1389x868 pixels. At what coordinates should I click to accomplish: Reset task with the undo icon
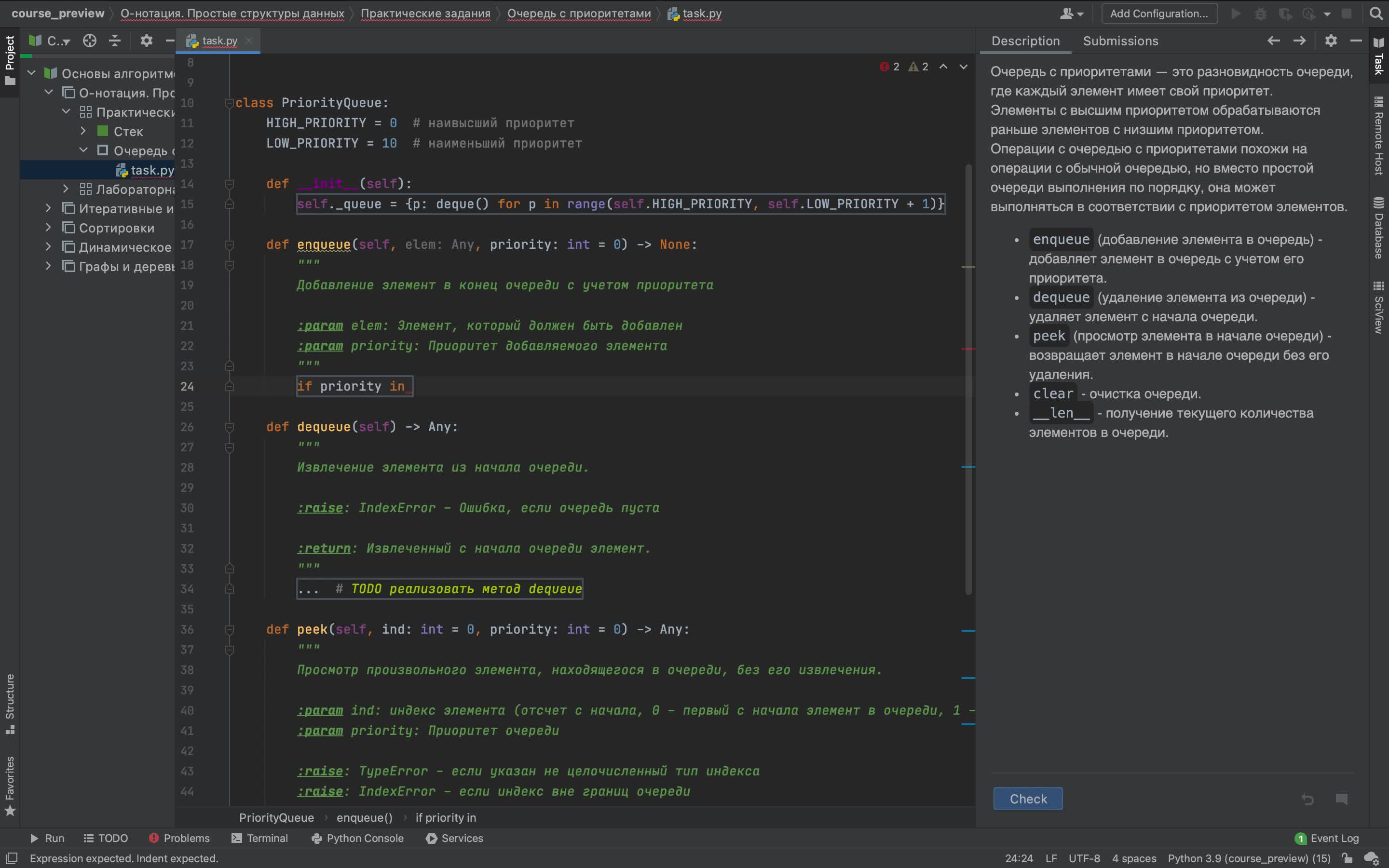(1307, 799)
